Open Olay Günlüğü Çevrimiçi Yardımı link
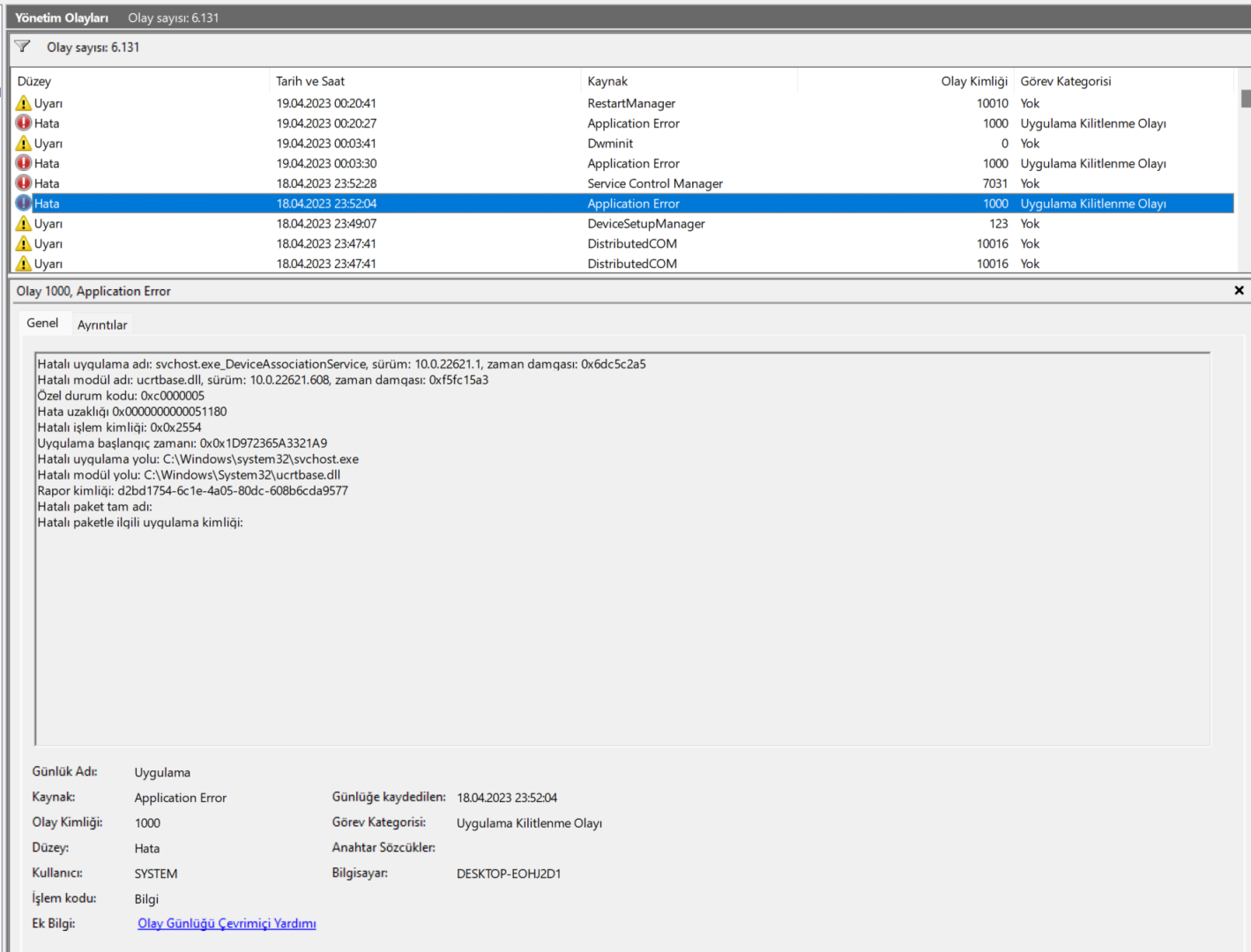 pyautogui.click(x=227, y=923)
